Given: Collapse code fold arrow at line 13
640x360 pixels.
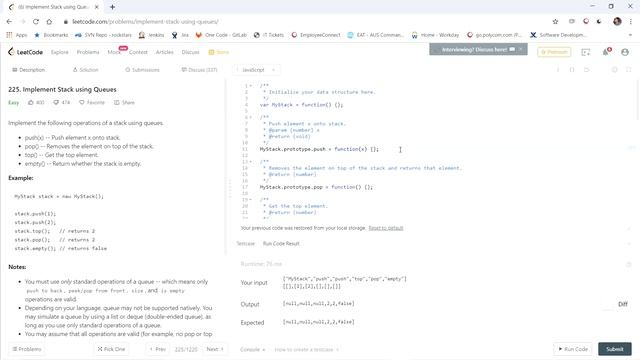Looking at the screenshot, I should [251, 162].
